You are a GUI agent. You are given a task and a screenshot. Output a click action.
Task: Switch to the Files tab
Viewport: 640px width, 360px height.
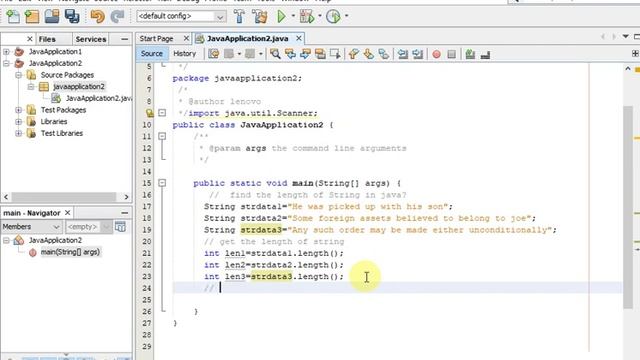click(47, 39)
